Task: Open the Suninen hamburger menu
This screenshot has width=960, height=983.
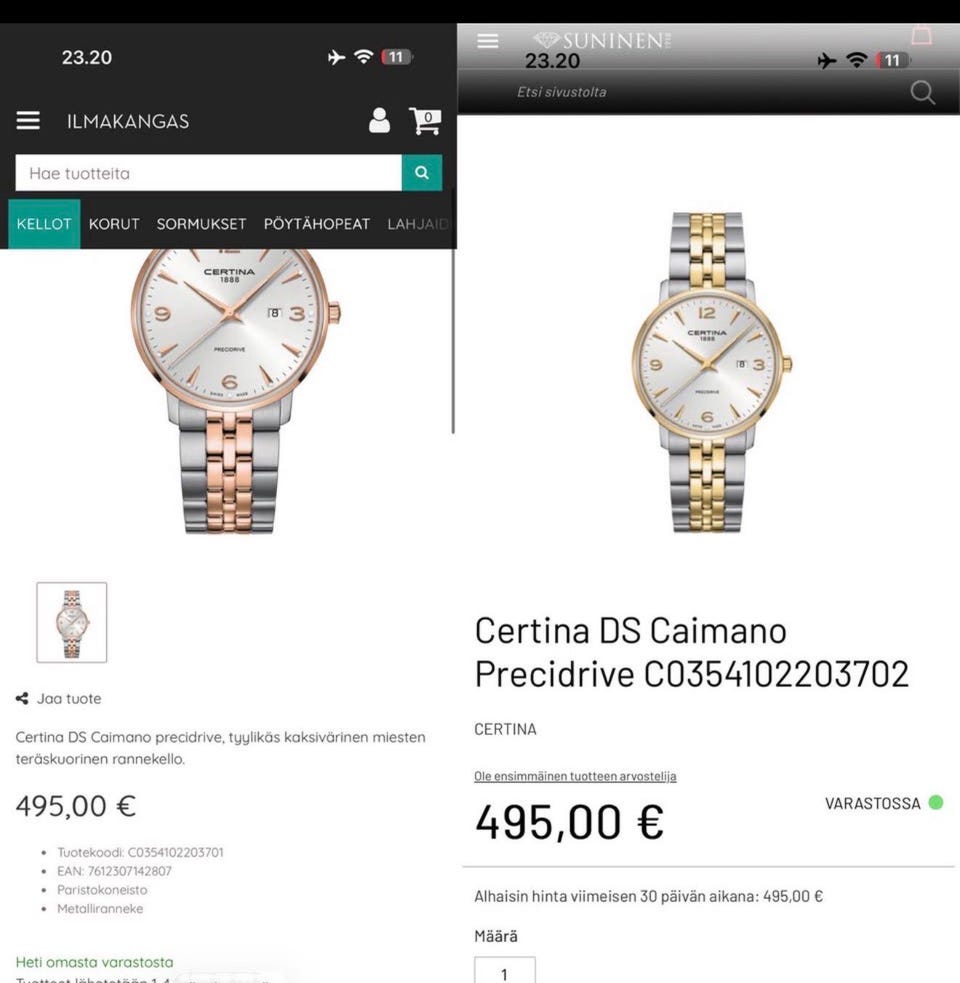Action: [x=488, y=41]
